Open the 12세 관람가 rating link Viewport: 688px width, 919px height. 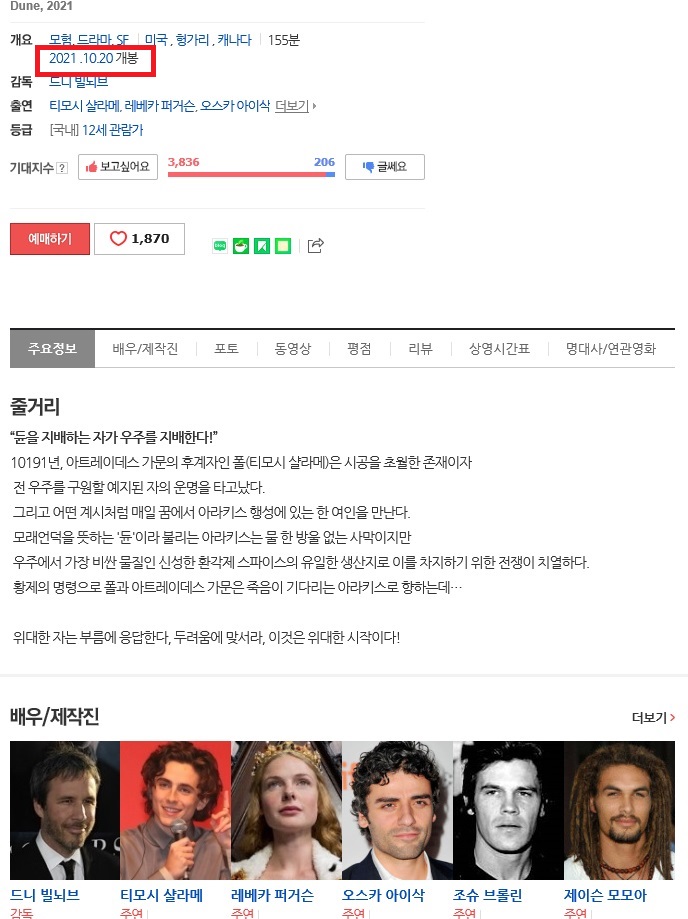pyautogui.click(x=113, y=130)
